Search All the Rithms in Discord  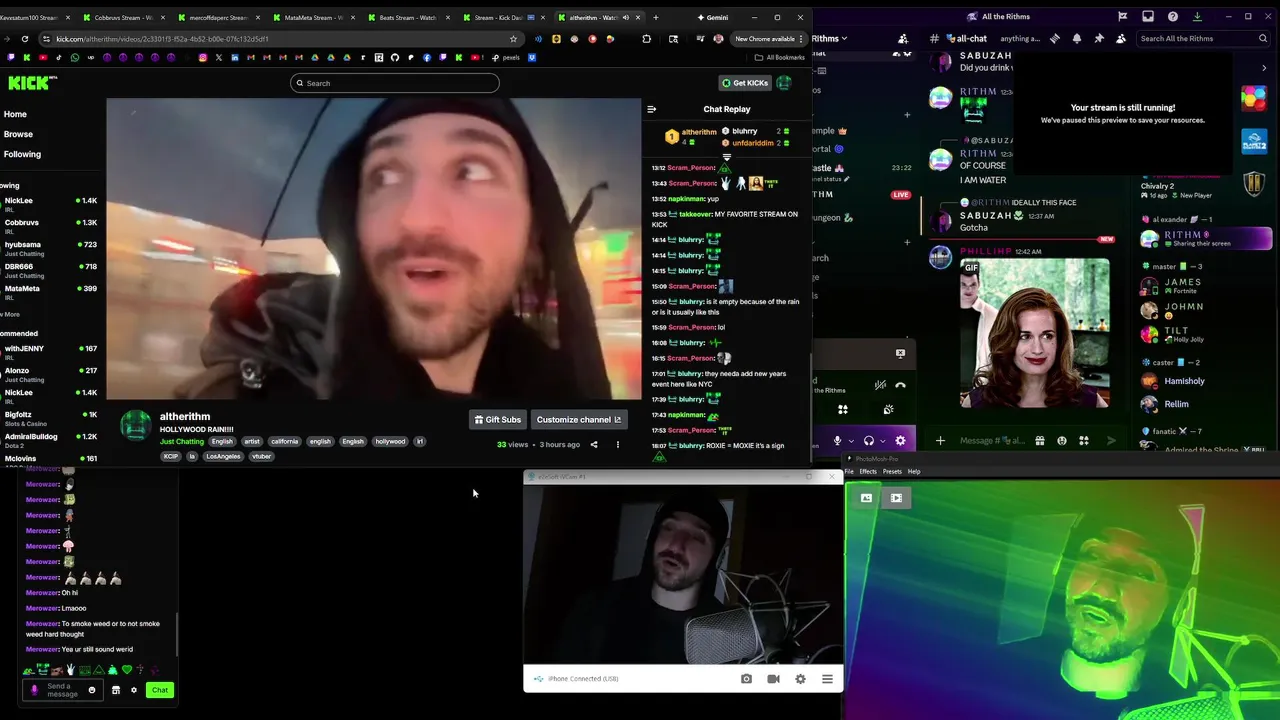point(1204,38)
